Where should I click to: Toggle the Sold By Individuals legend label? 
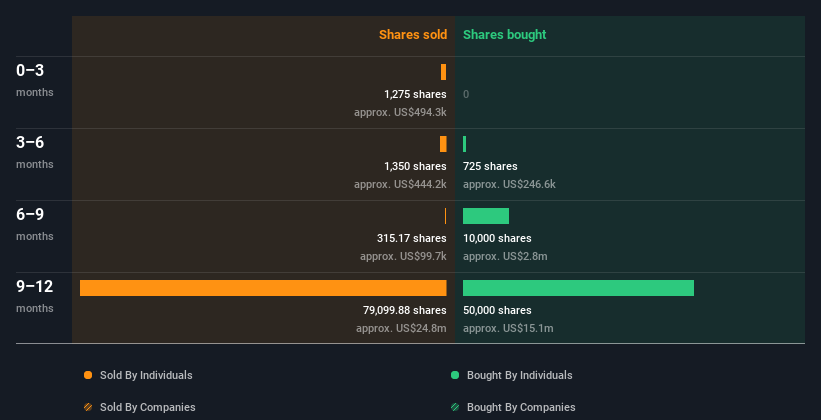[x=146, y=375]
